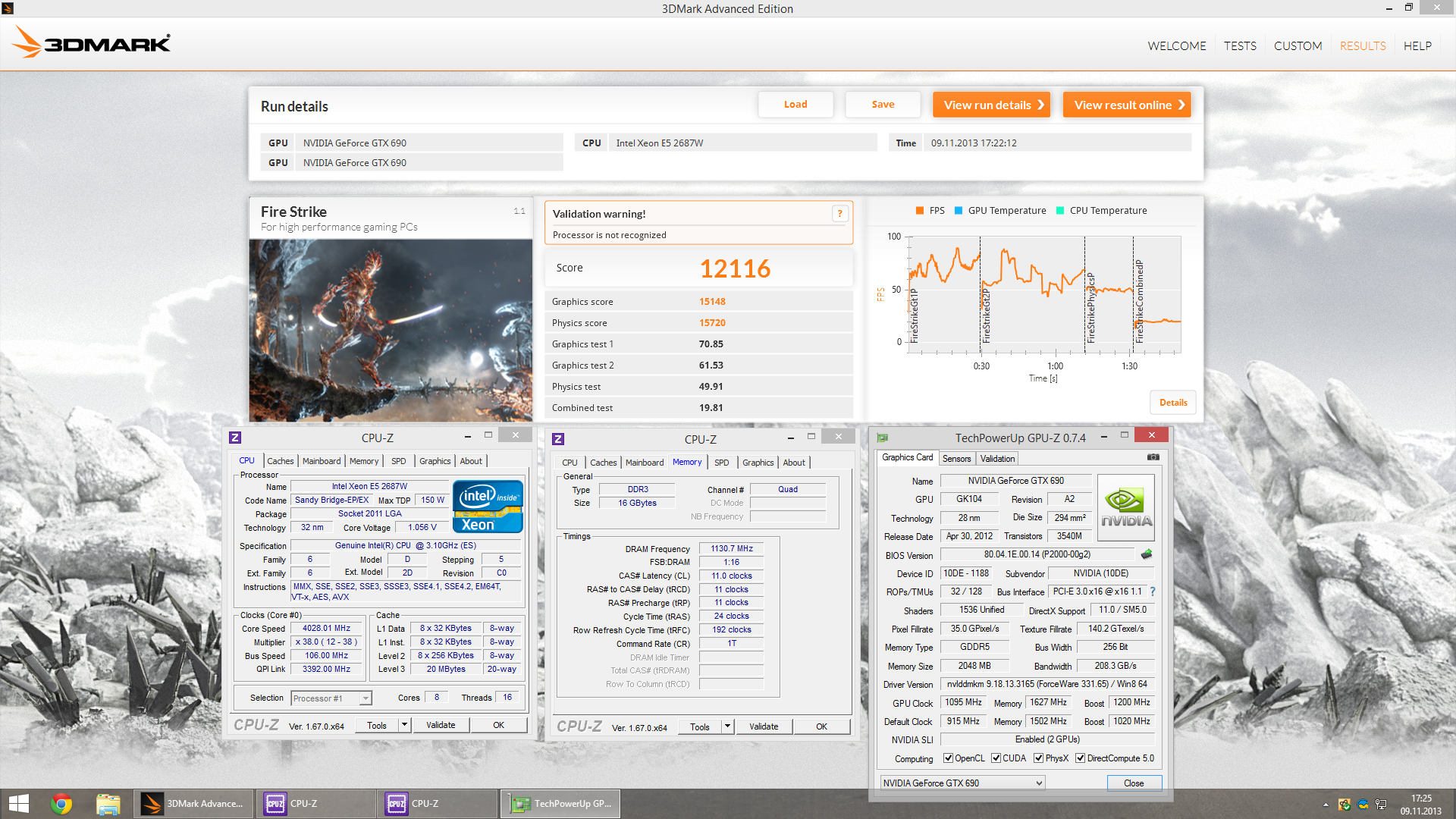Click the Core Speed value field
The width and height of the screenshot is (1456, 819).
(326, 629)
